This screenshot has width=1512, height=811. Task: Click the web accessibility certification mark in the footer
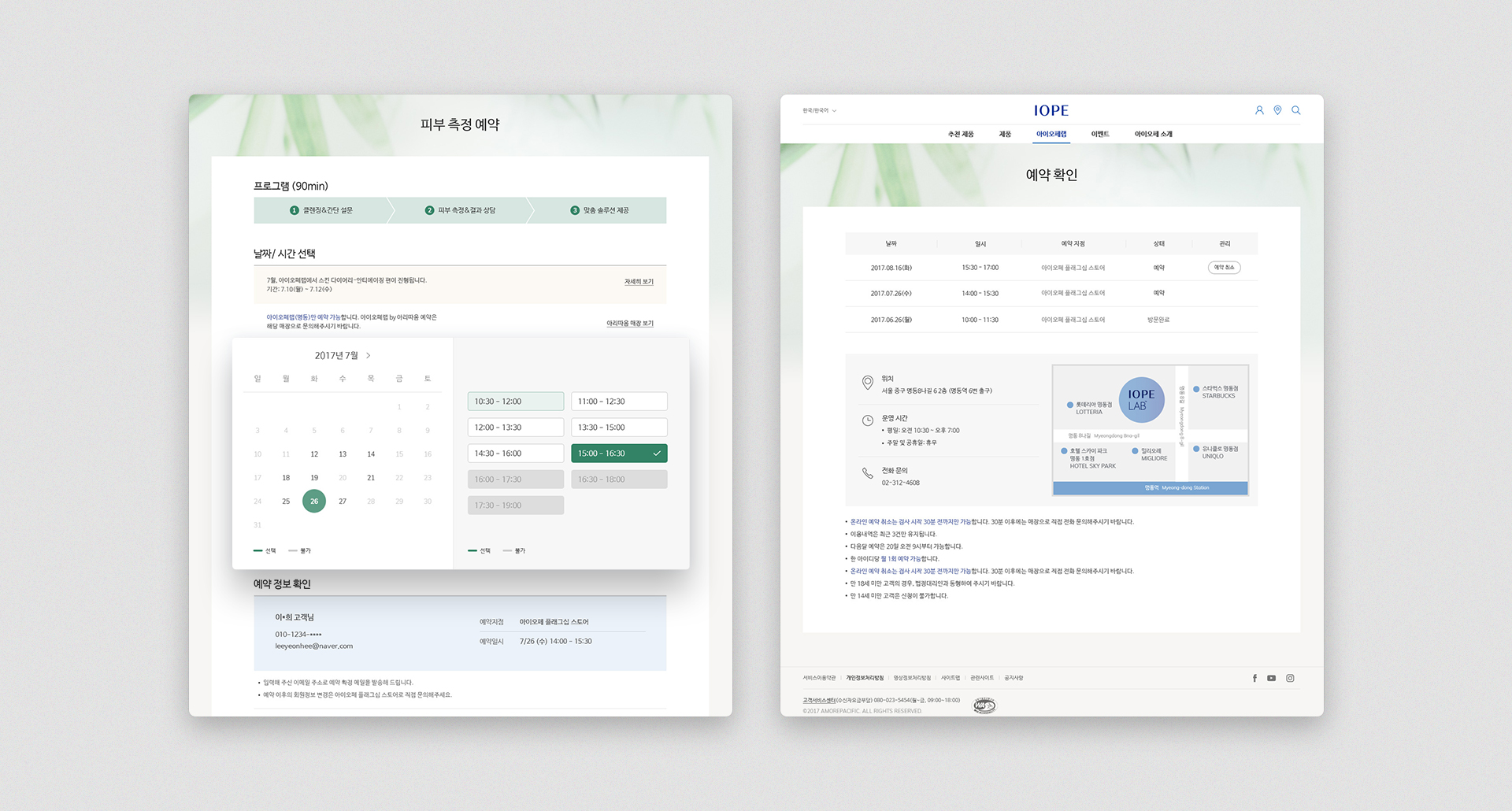click(x=984, y=705)
